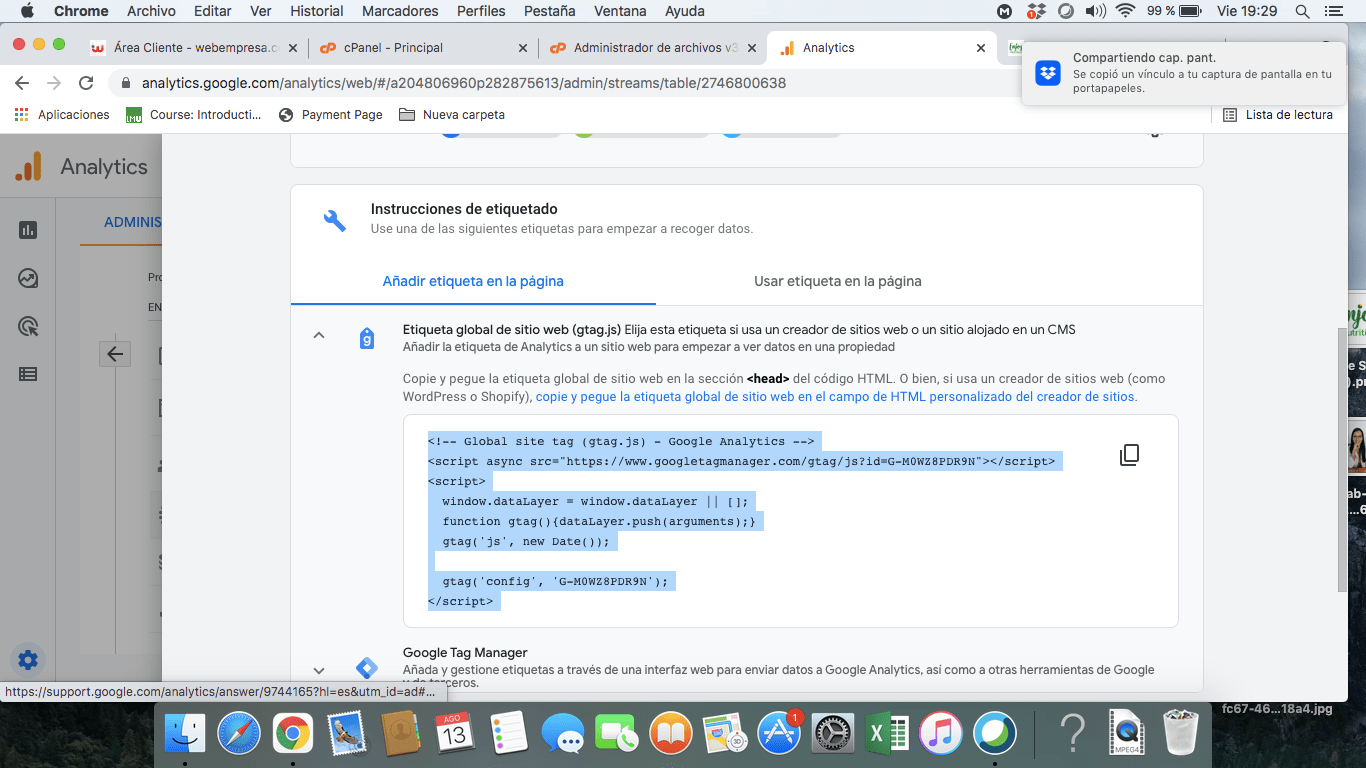The width and height of the screenshot is (1366, 768).
Task: Close the Analytics browser tab
Action: [981, 47]
